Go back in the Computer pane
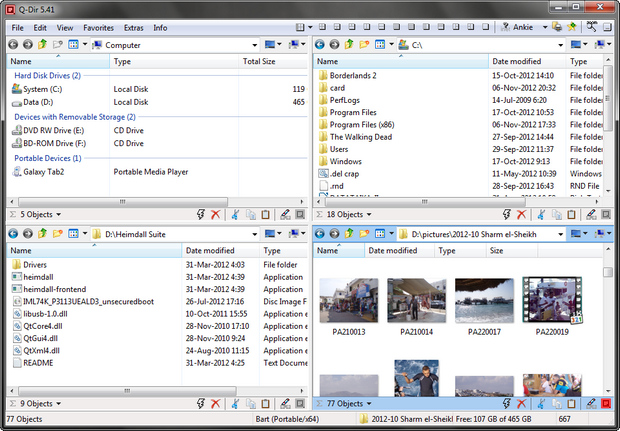Image resolution: width=620 pixels, height=431 pixels. tap(13, 45)
